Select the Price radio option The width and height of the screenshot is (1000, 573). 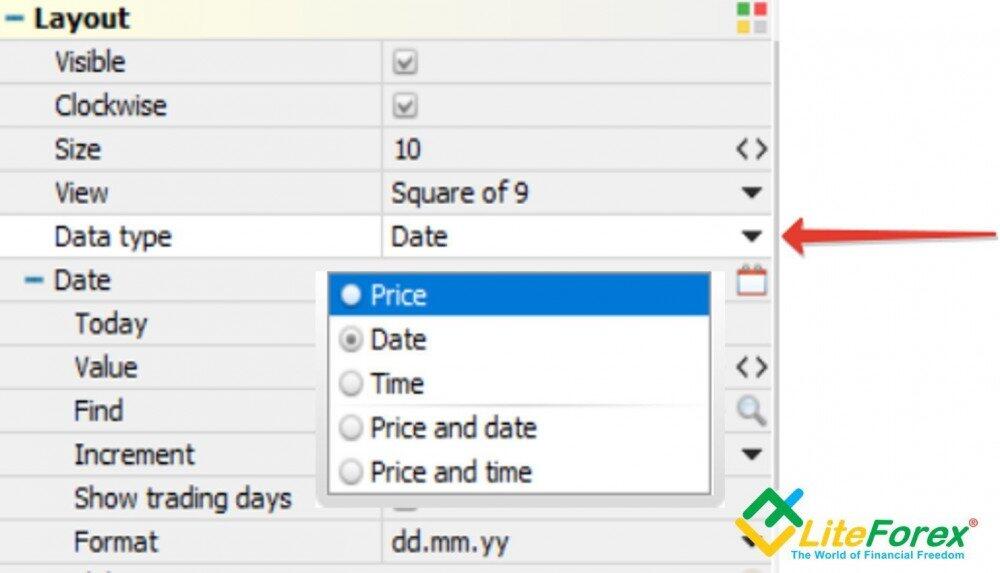pyautogui.click(x=351, y=296)
